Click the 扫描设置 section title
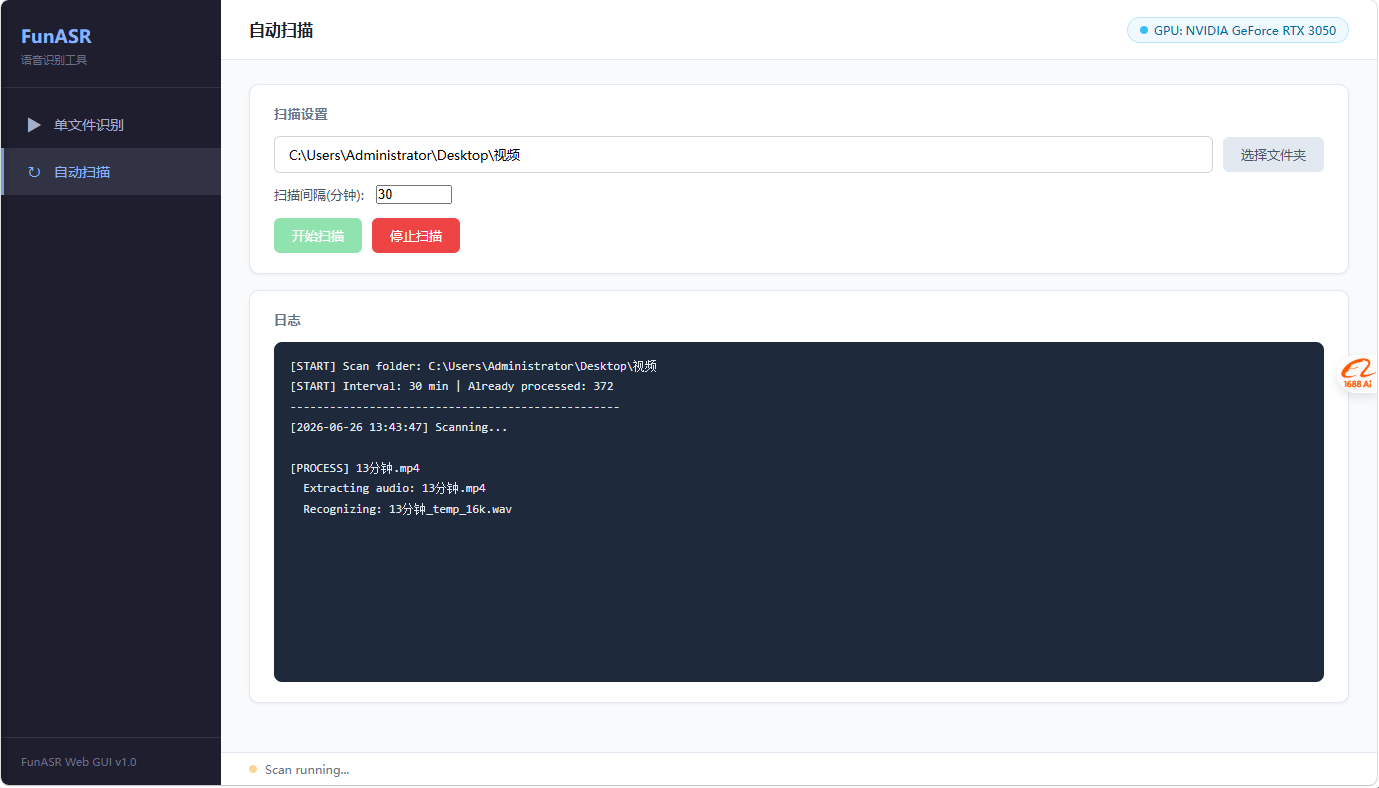1379x788 pixels. 301,114
